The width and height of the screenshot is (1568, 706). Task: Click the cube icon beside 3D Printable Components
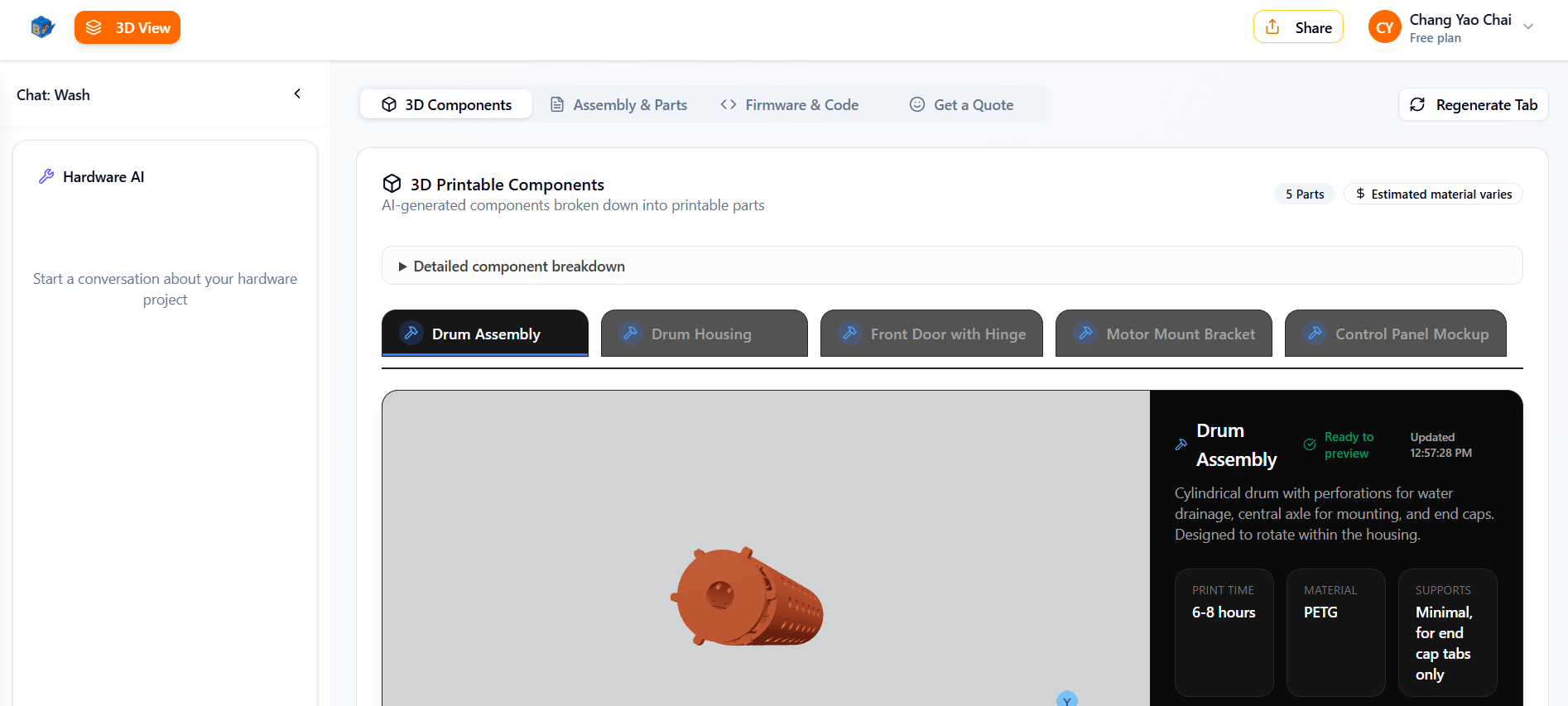(x=392, y=184)
